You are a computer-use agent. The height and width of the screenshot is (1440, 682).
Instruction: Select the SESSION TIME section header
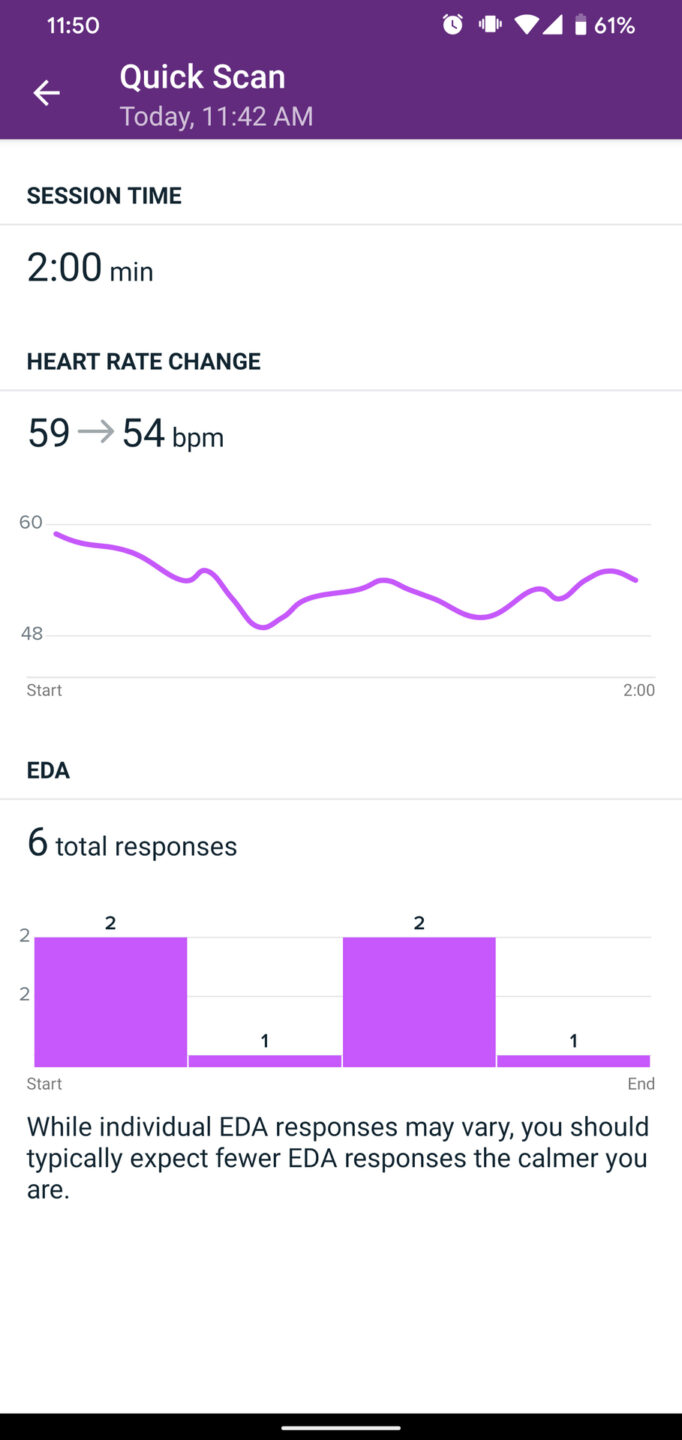(103, 195)
